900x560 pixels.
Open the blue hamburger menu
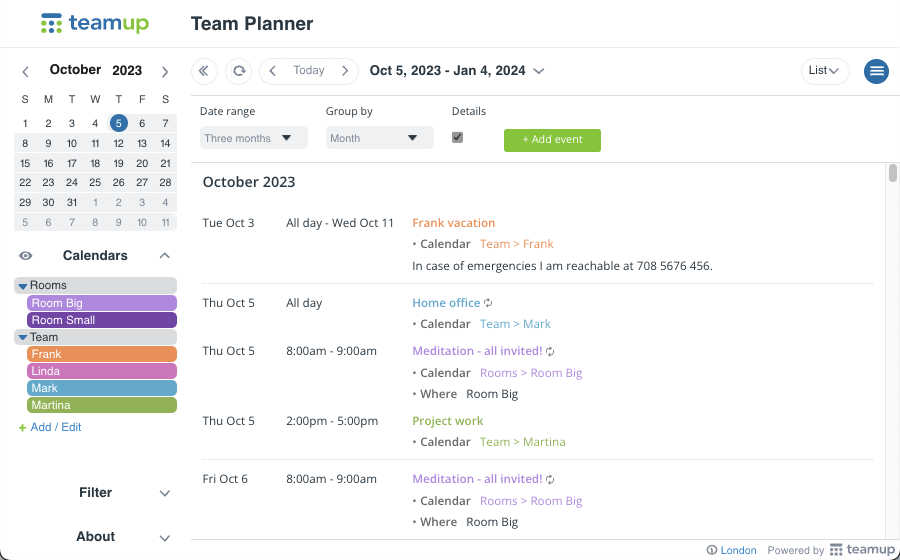[876, 71]
